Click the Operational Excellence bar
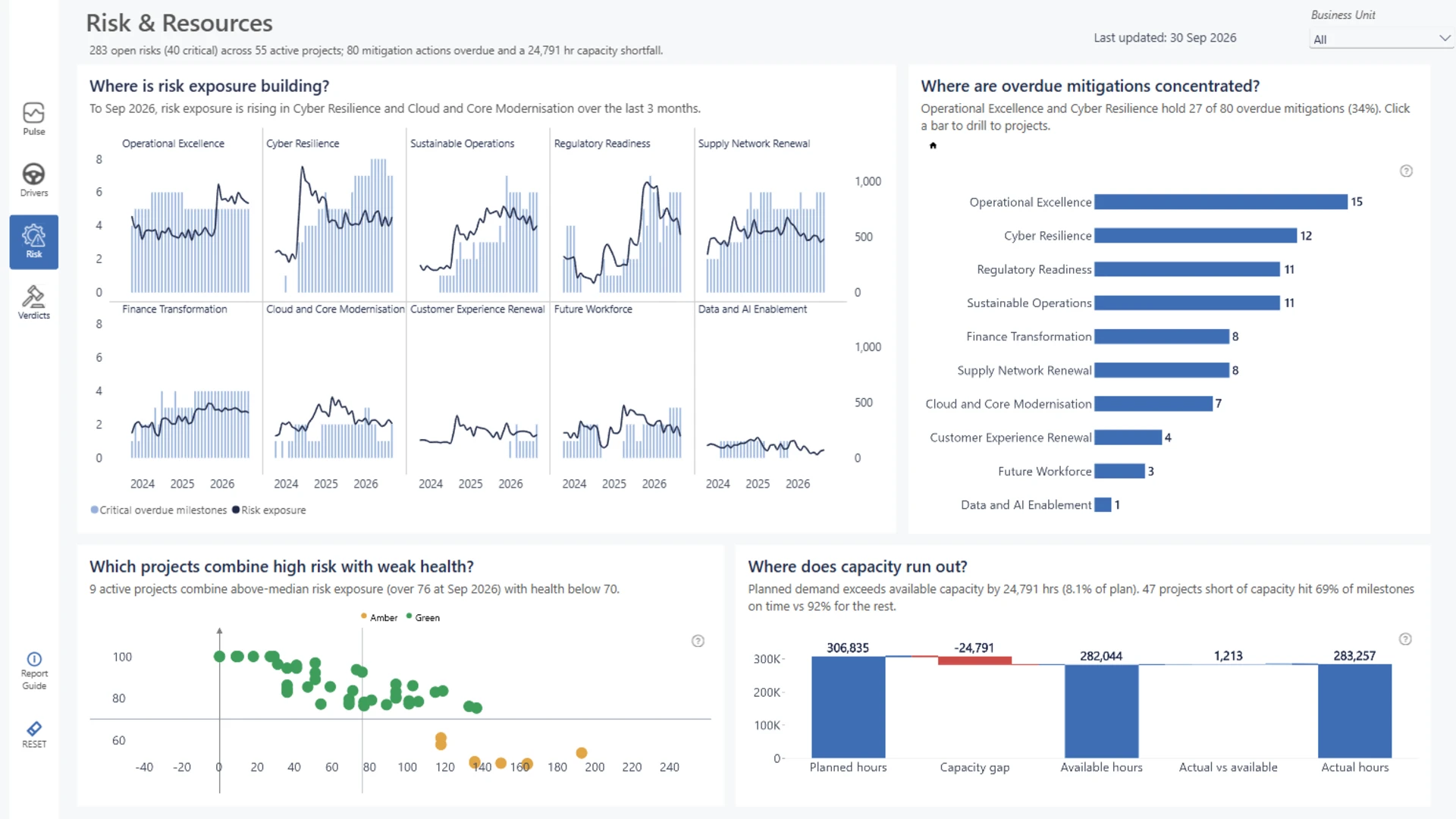The height and width of the screenshot is (819, 1456). pos(1221,202)
